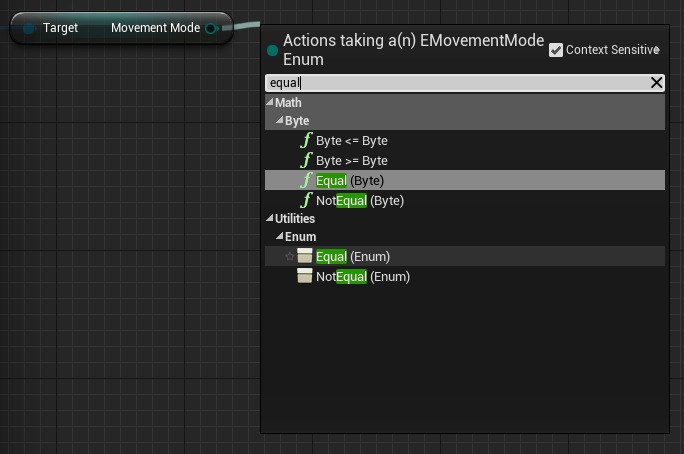This screenshot has width=684, height=454.
Task: Click the 'Actions taking a(n) EMovementMode Enum' title
Action: [x=413, y=50]
